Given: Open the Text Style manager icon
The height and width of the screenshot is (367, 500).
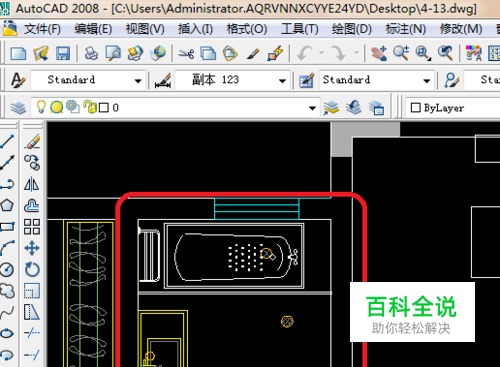Looking at the screenshot, I should coord(17,80).
